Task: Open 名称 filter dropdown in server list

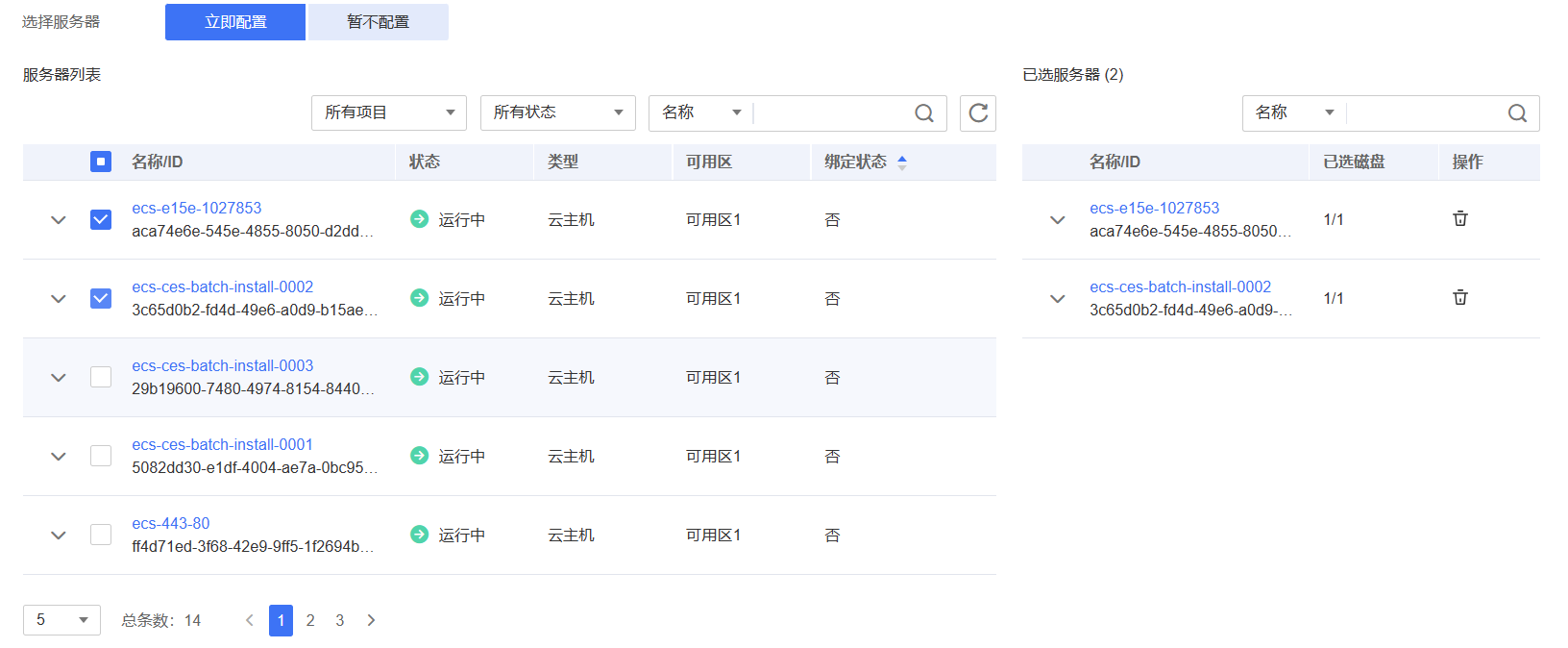Action: [701, 113]
